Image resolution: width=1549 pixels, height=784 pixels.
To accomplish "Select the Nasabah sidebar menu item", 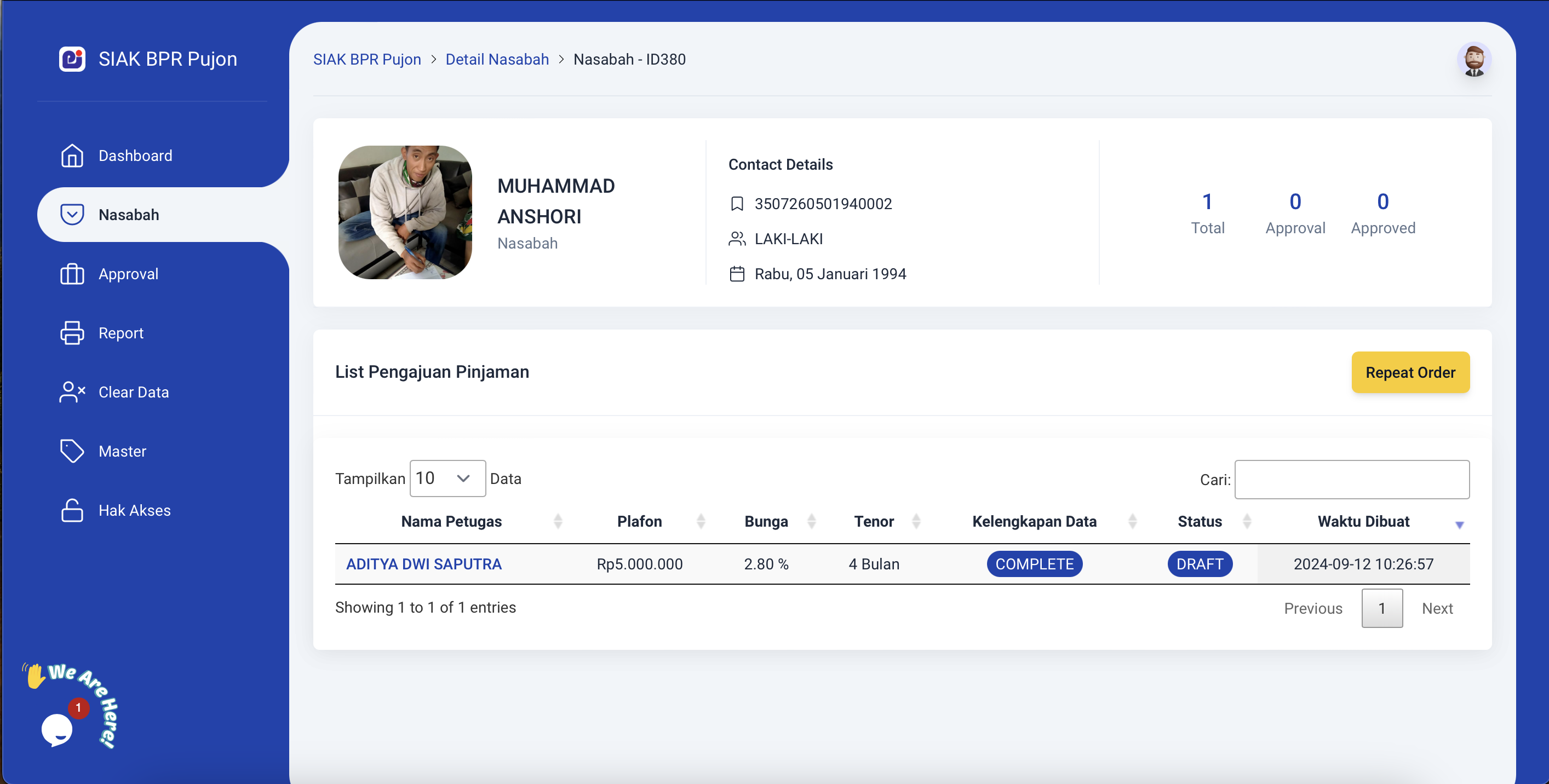I will pos(129,215).
